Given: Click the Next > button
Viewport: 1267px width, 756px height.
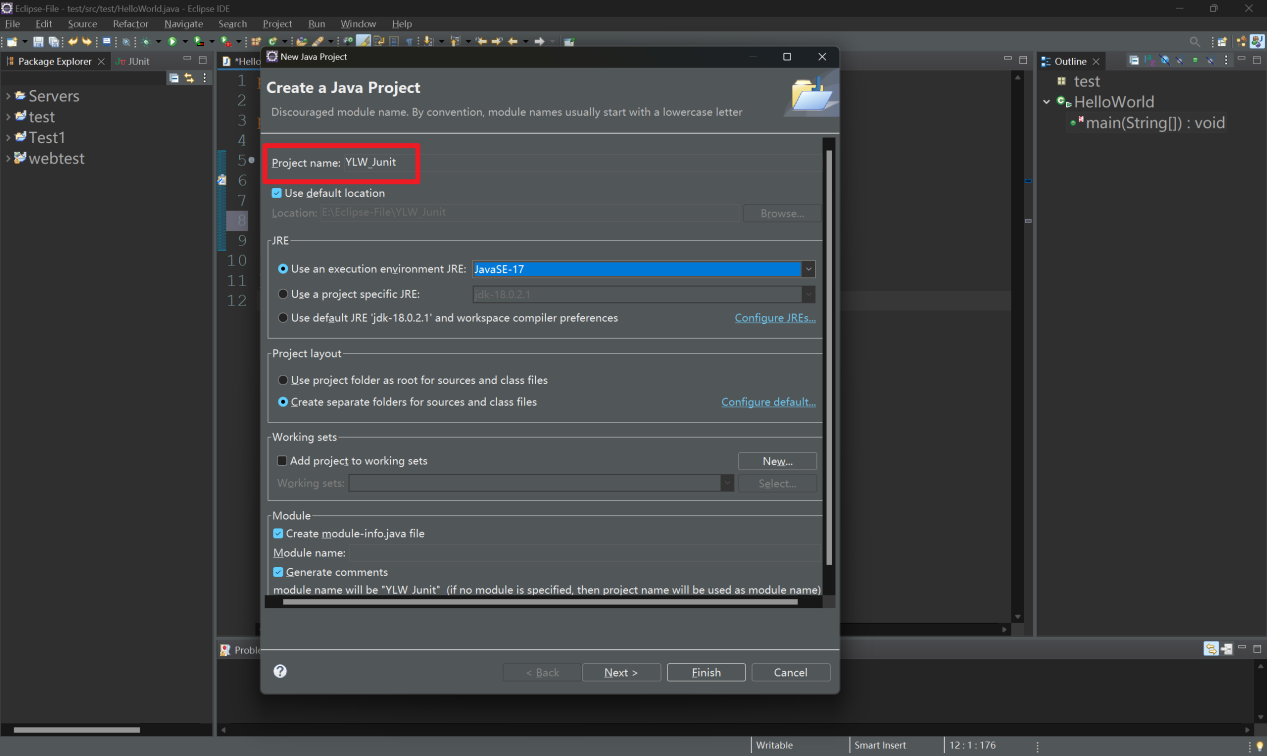Looking at the screenshot, I should tap(622, 672).
